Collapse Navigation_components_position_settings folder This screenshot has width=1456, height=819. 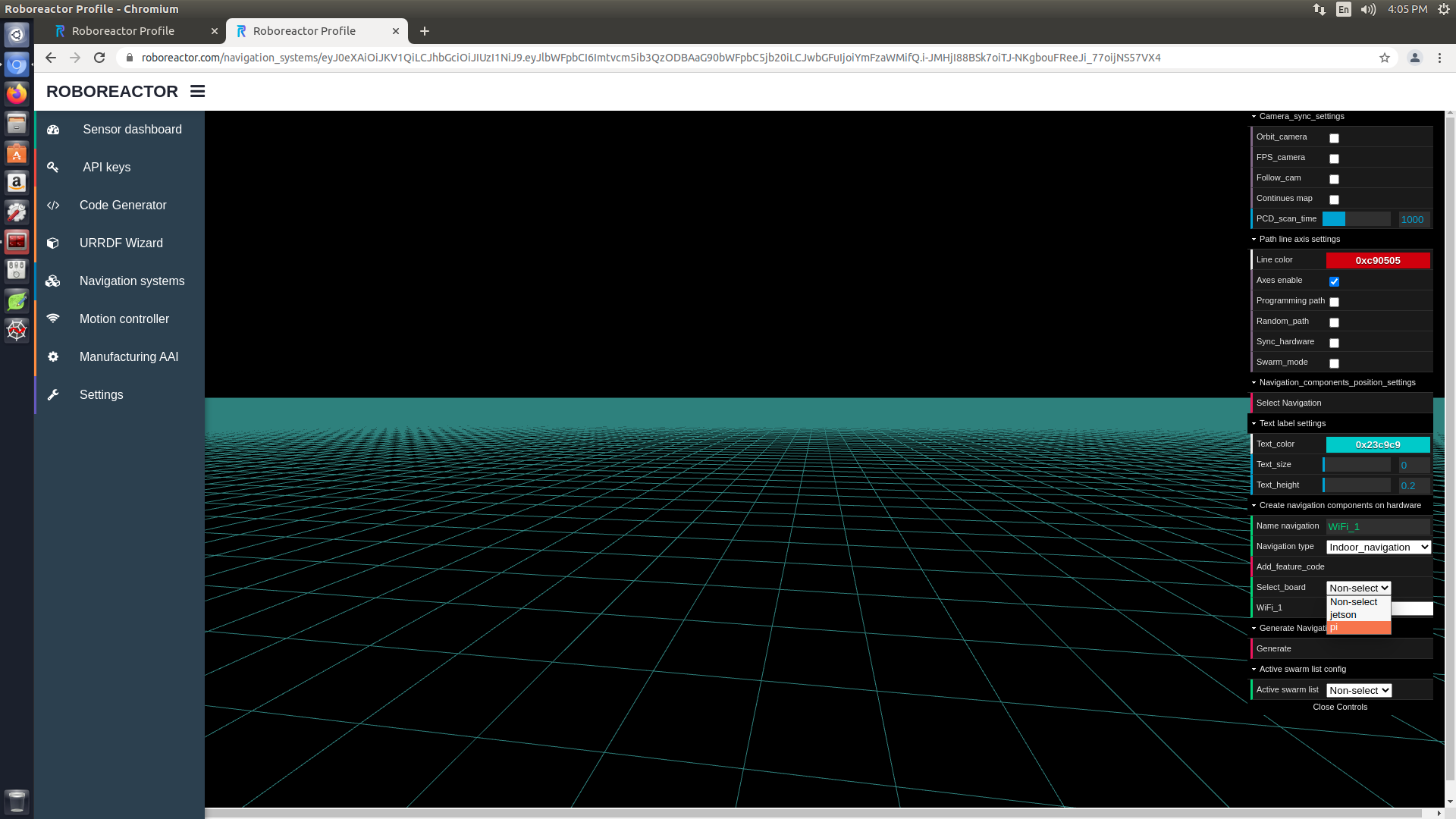click(x=1340, y=382)
